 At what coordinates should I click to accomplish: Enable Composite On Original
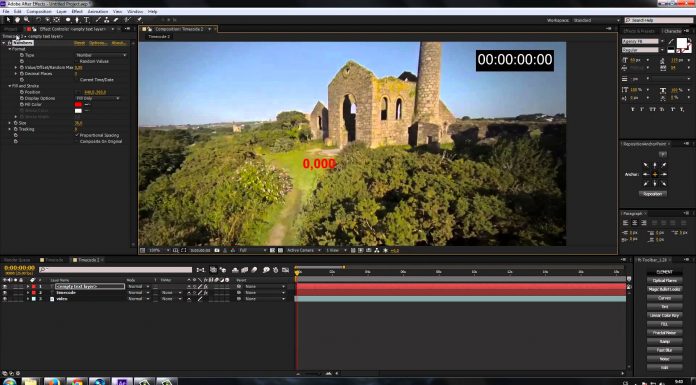tap(77, 141)
